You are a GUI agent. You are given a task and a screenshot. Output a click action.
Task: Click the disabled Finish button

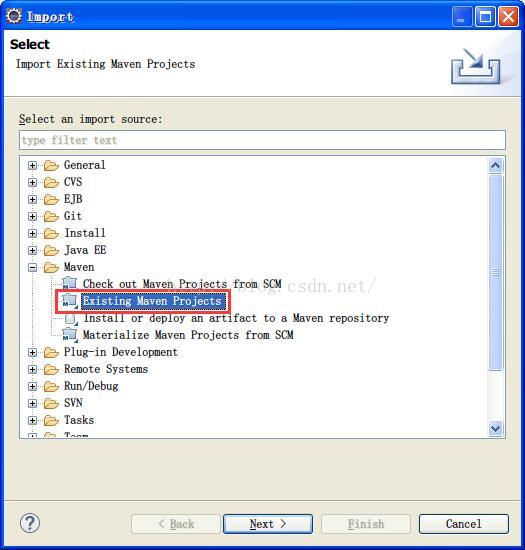(x=366, y=524)
